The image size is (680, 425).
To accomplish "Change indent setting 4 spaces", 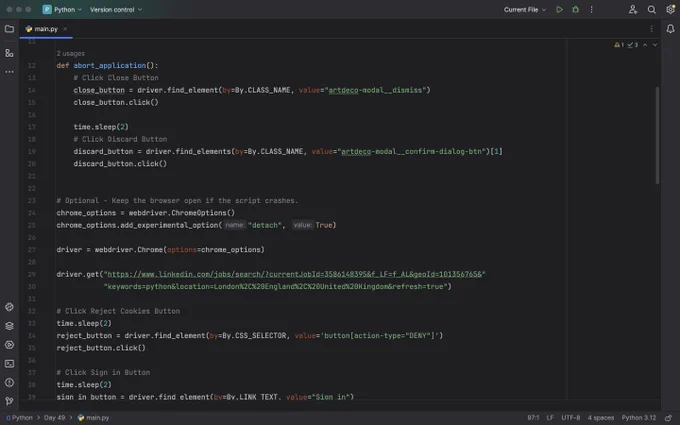I will [x=601, y=418].
